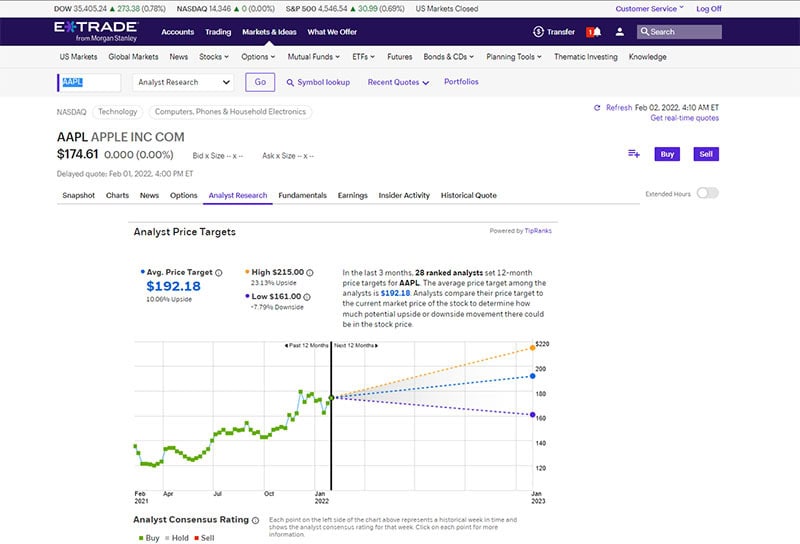The height and width of the screenshot is (544, 800).
Task: Click info icon beside Avg. Price Target
Action: 218,272
